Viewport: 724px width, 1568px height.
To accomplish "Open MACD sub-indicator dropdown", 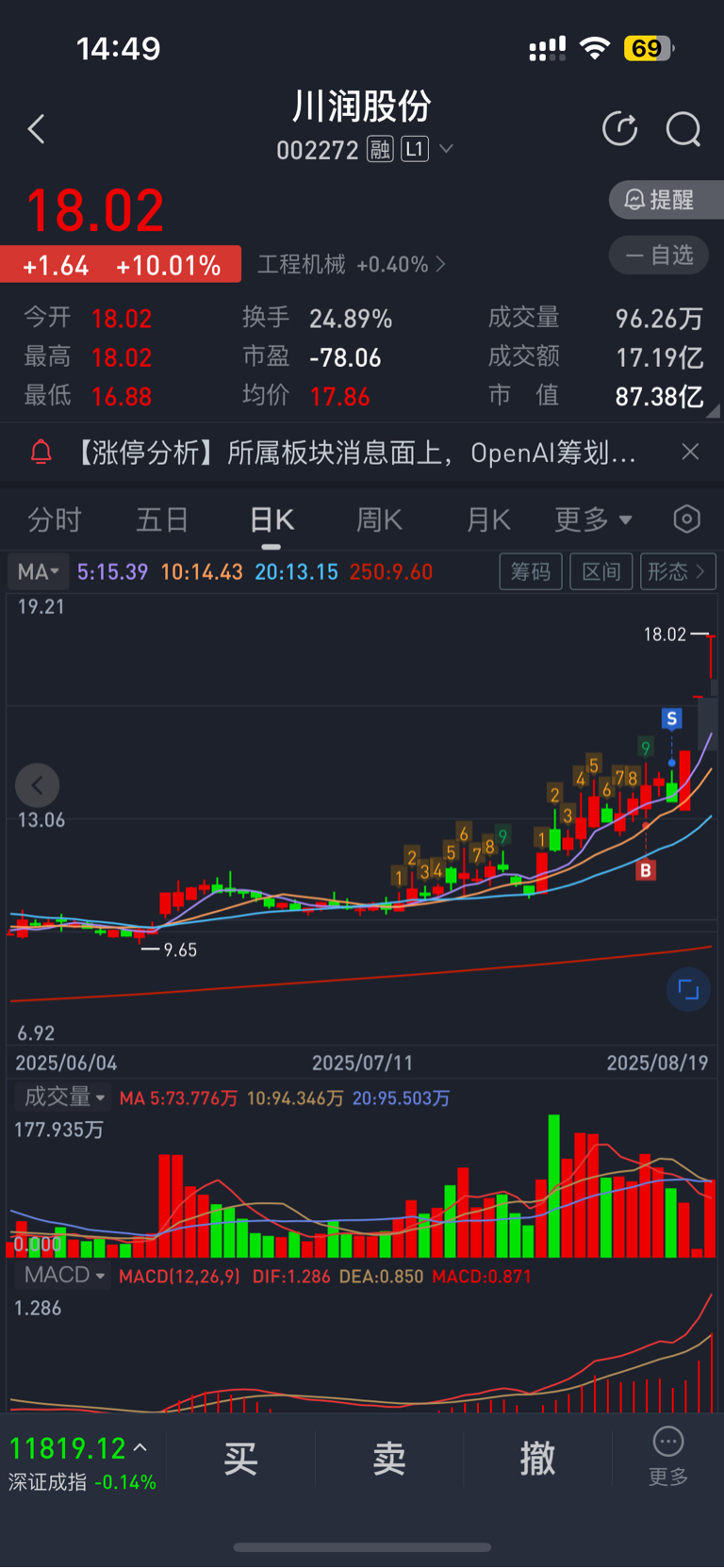I will coord(63,1275).
